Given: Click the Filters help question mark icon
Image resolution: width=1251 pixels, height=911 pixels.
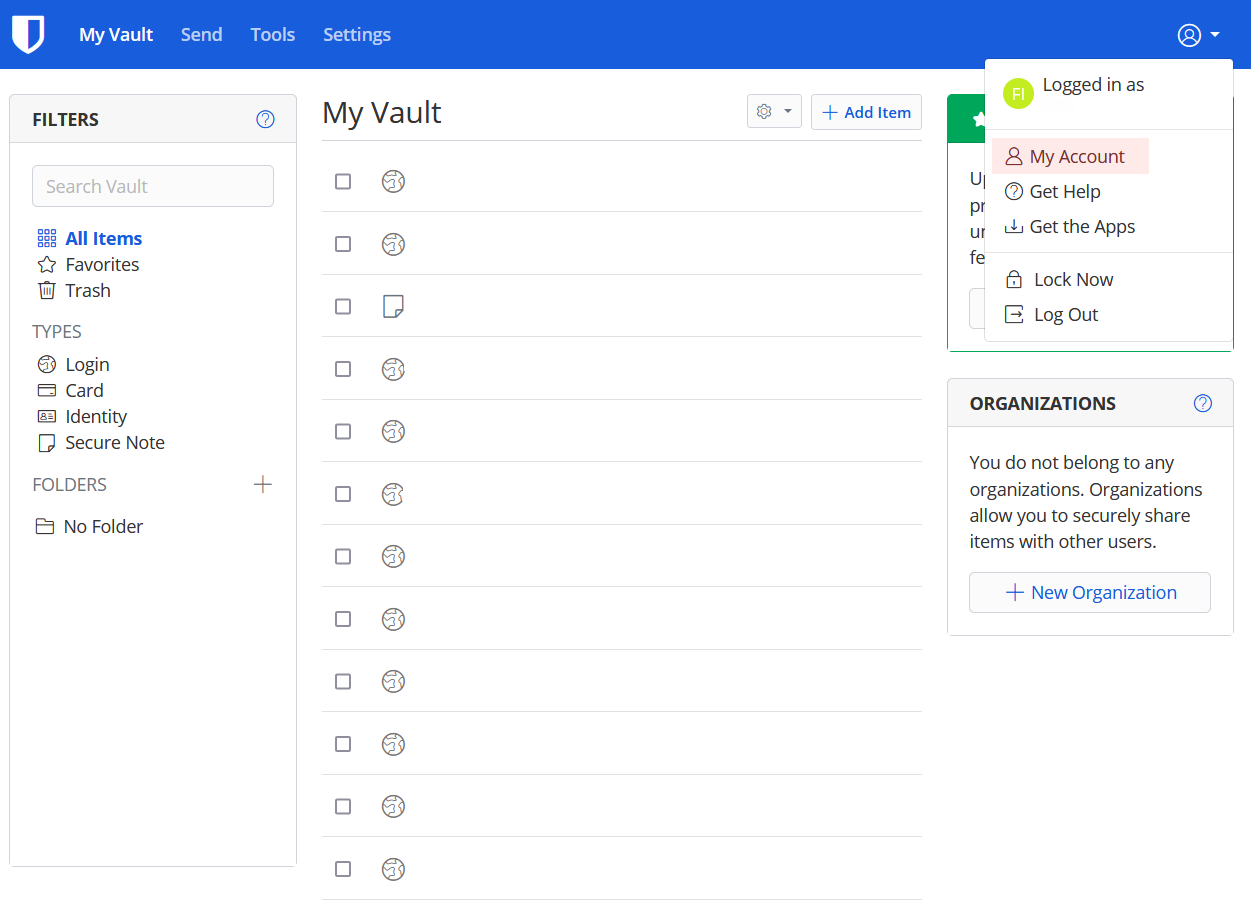Looking at the screenshot, I should pyautogui.click(x=265, y=119).
